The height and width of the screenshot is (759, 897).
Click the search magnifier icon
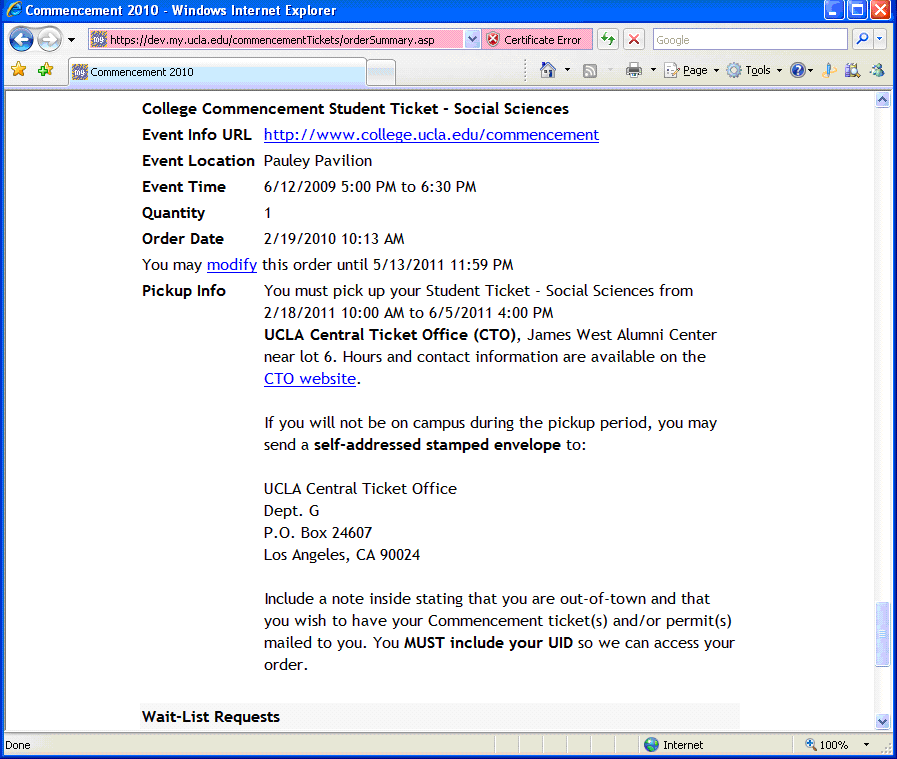[x=861, y=40]
